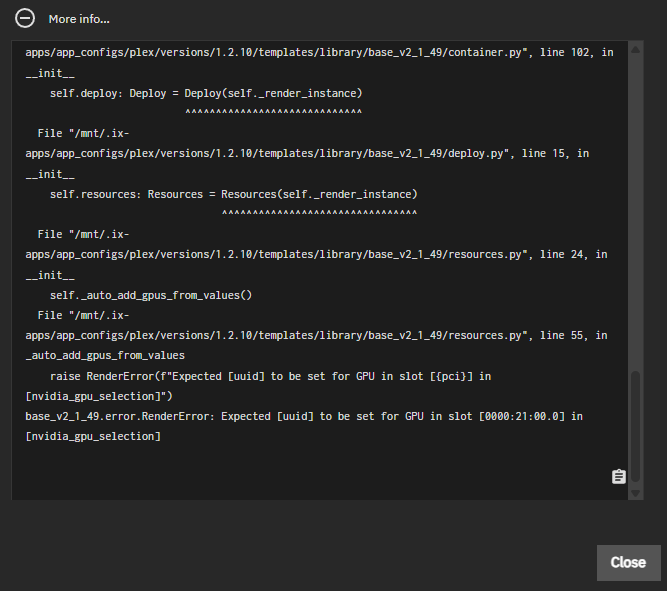The image size is (667, 591).
Task: Click the "More info..." label
Action: pos(79,19)
